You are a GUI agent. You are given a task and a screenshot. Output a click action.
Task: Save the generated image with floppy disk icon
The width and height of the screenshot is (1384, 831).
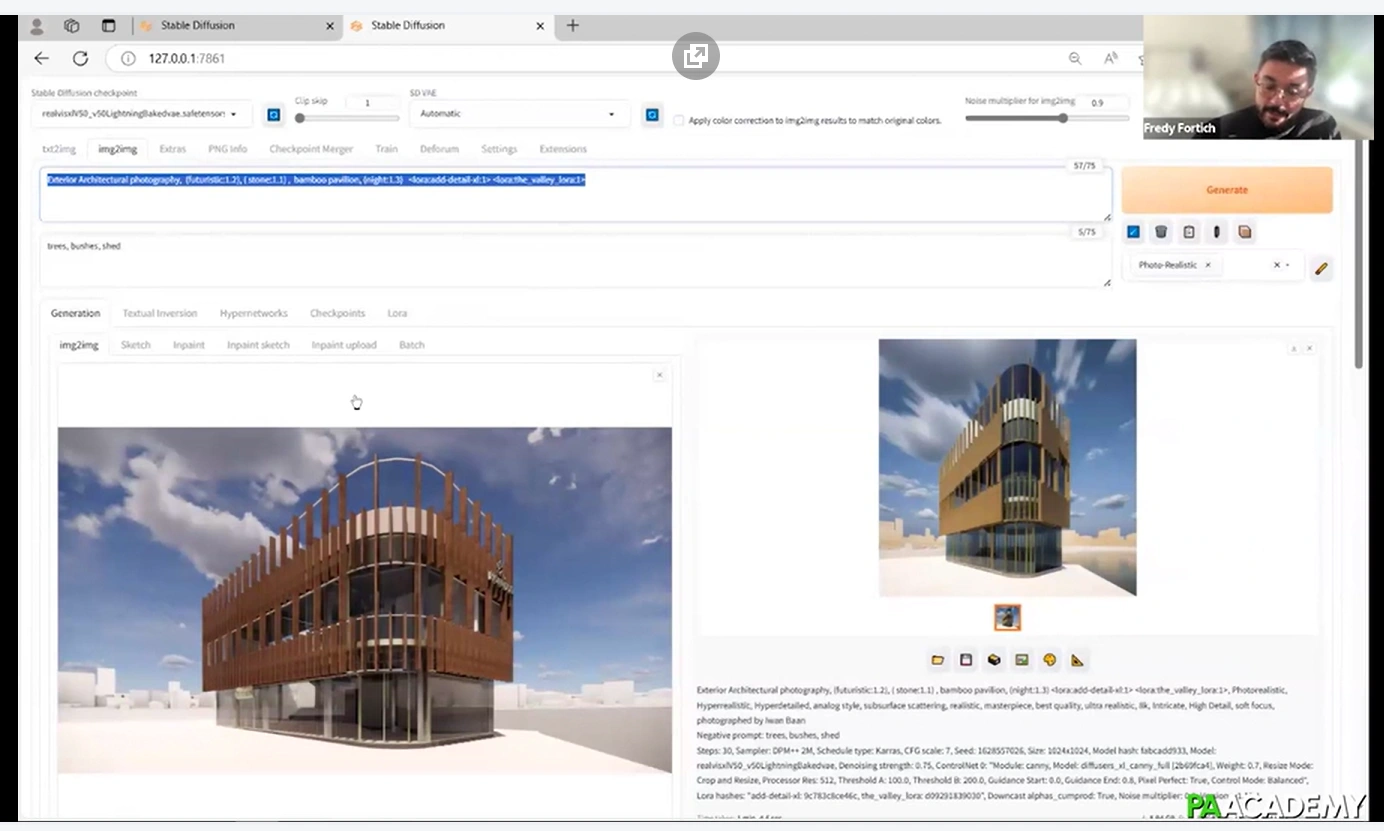pos(966,660)
